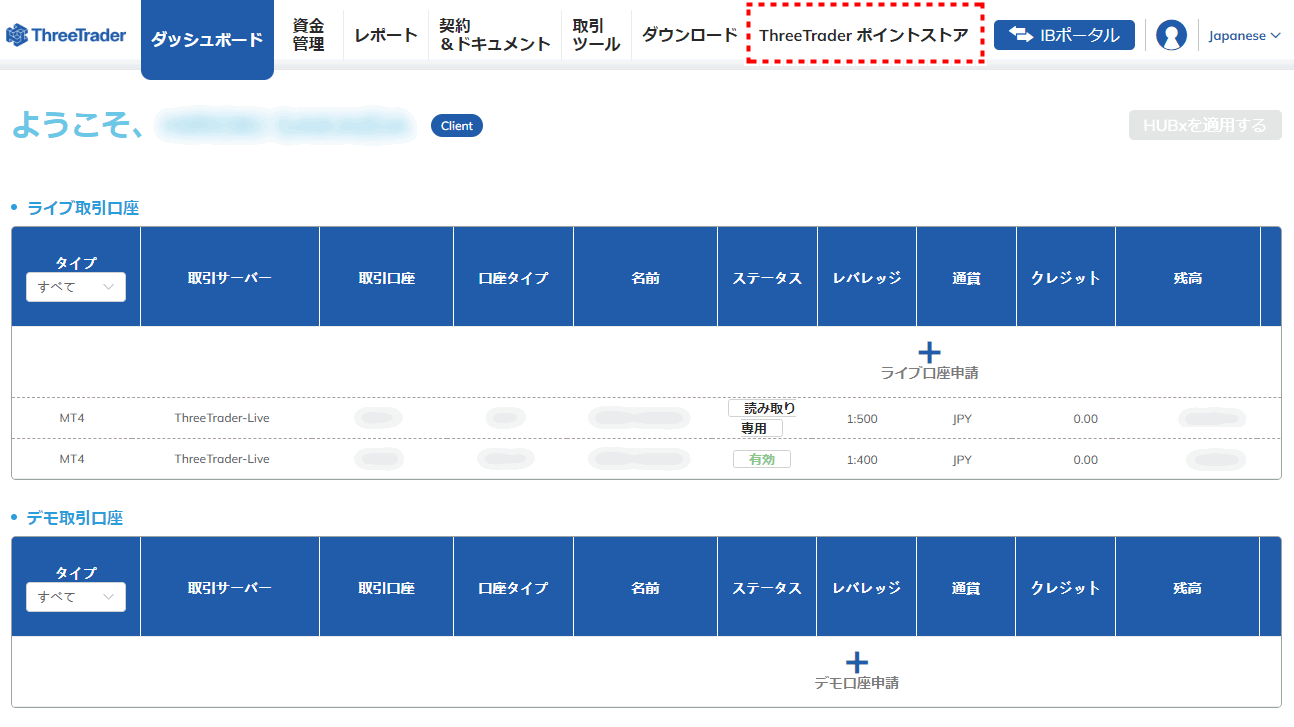Click the 残高 header in live table
1294x727 pixels.
pyautogui.click(x=1188, y=278)
